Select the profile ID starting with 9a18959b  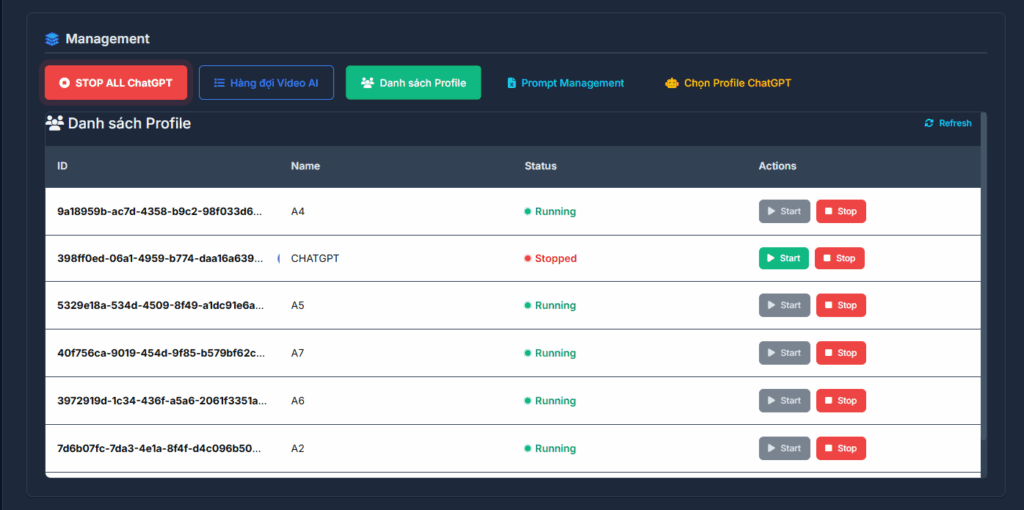coord(160,211)
